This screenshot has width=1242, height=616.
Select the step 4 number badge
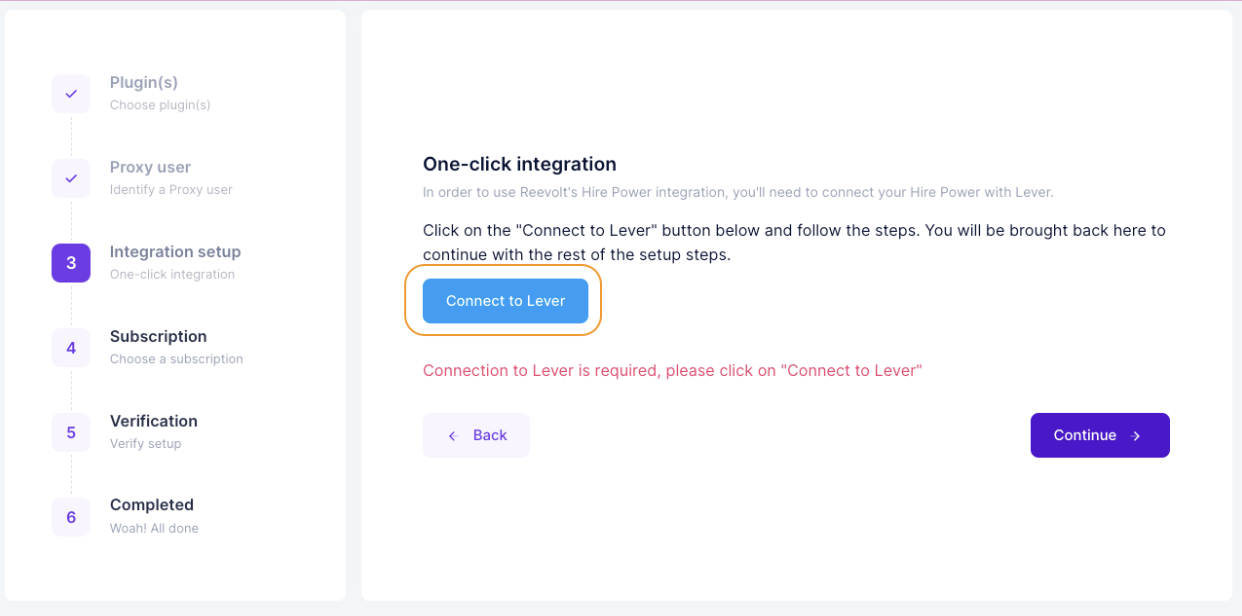point(70,347)
